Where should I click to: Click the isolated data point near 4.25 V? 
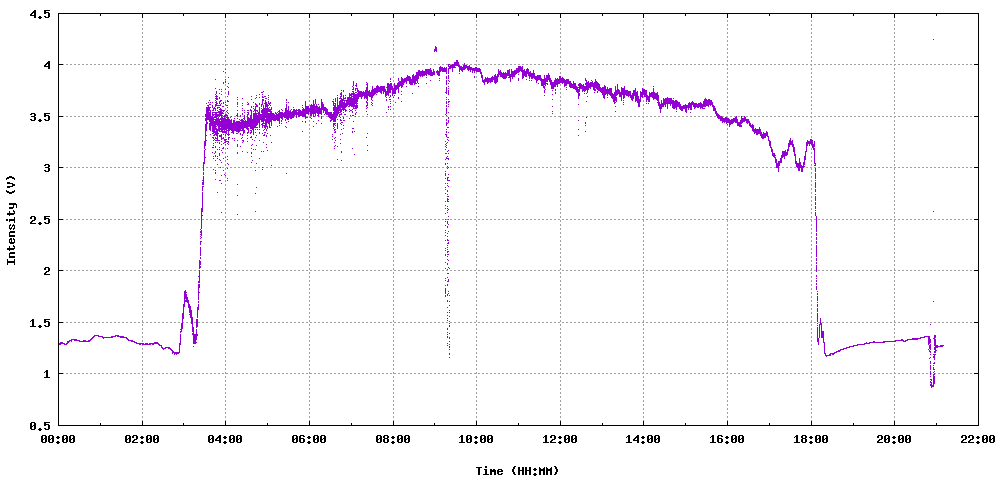pyautogui.click(x=933, y=40)
